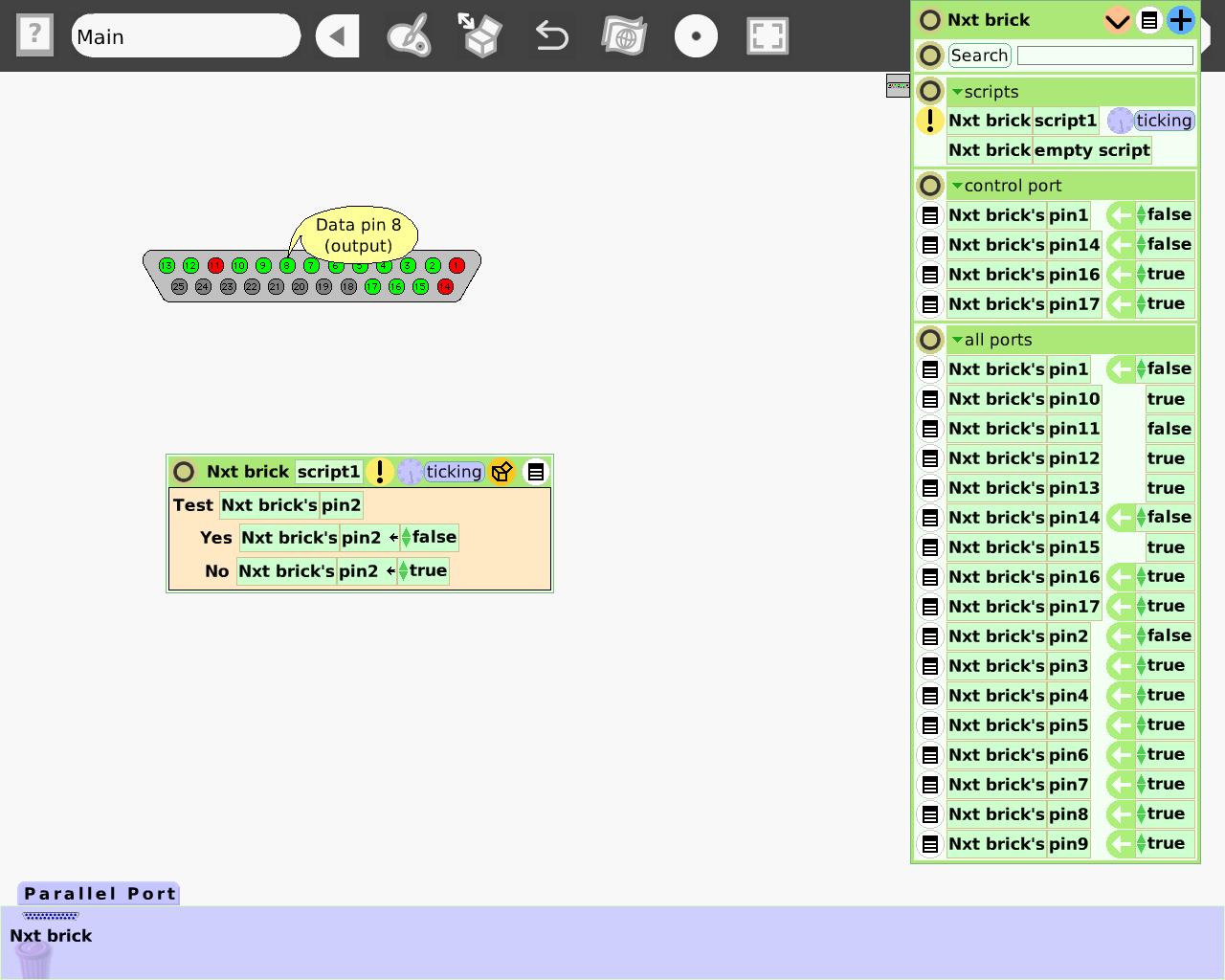Open the script1 editor menu button
Screen dimensions: 1225x980
point(536,472)
